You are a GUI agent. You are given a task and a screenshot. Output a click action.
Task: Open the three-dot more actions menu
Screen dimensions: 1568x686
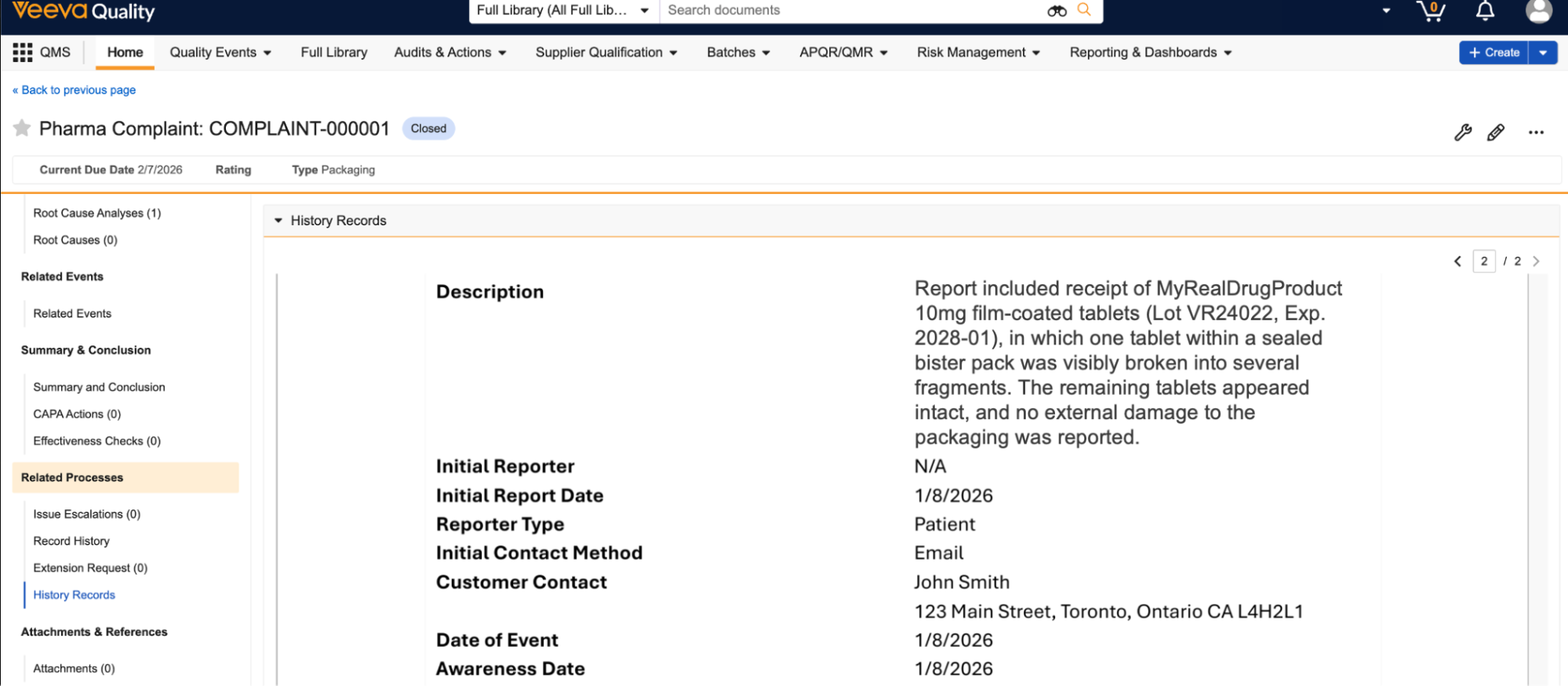coord(1536,133)
